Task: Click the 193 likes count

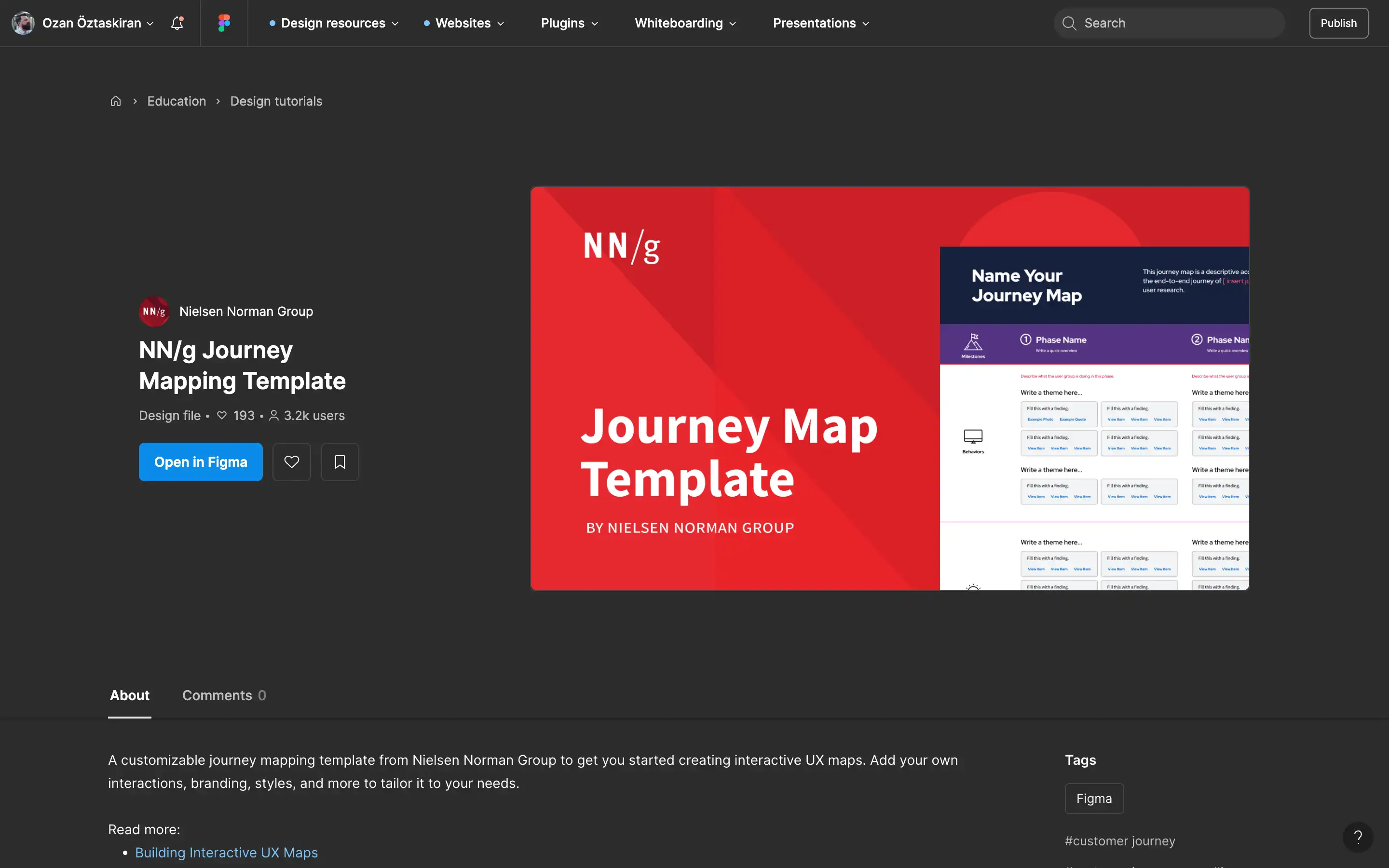Action: pos(236,416)
